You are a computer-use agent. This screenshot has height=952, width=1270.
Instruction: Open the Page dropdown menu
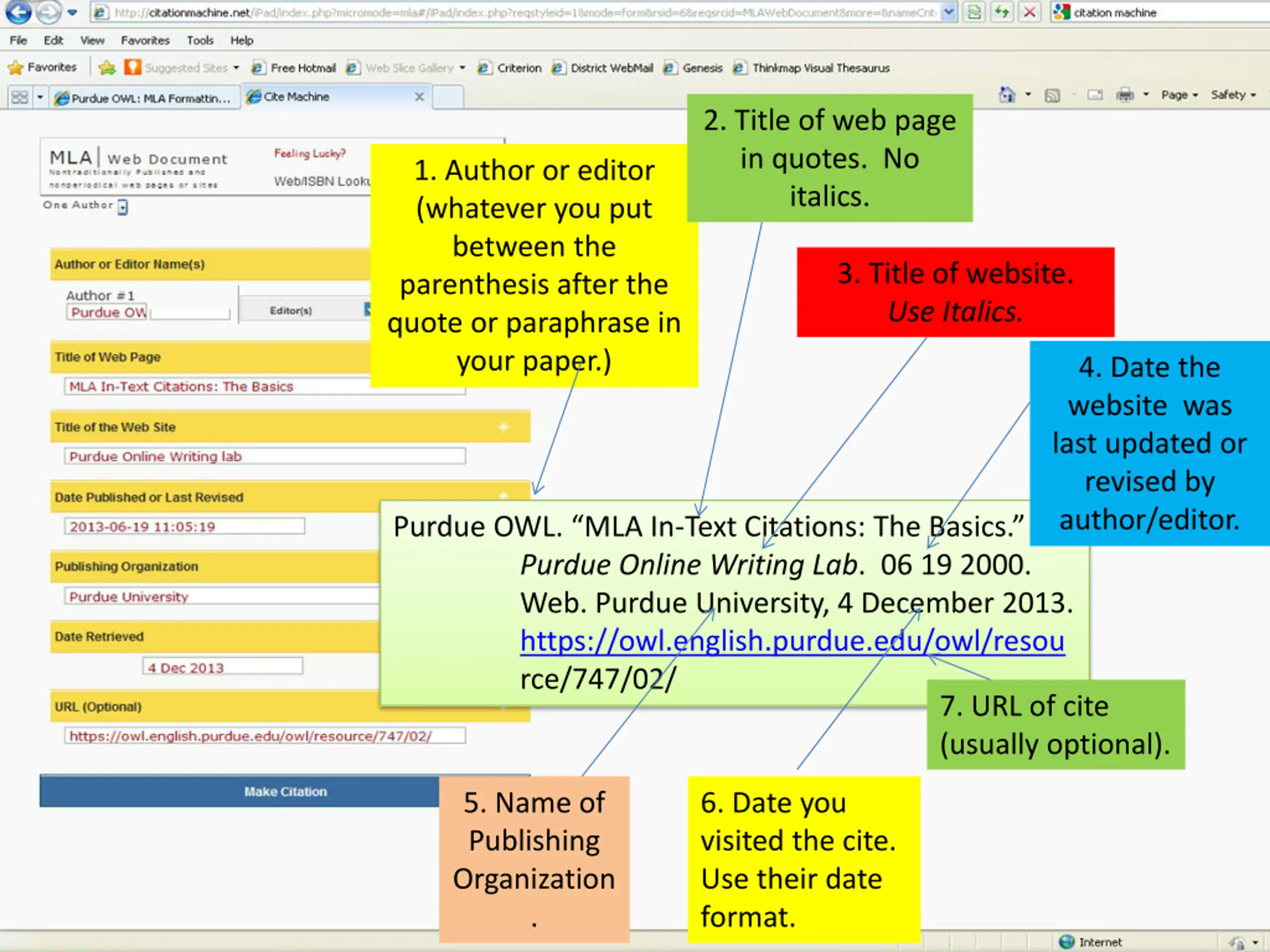[1179, 95]
